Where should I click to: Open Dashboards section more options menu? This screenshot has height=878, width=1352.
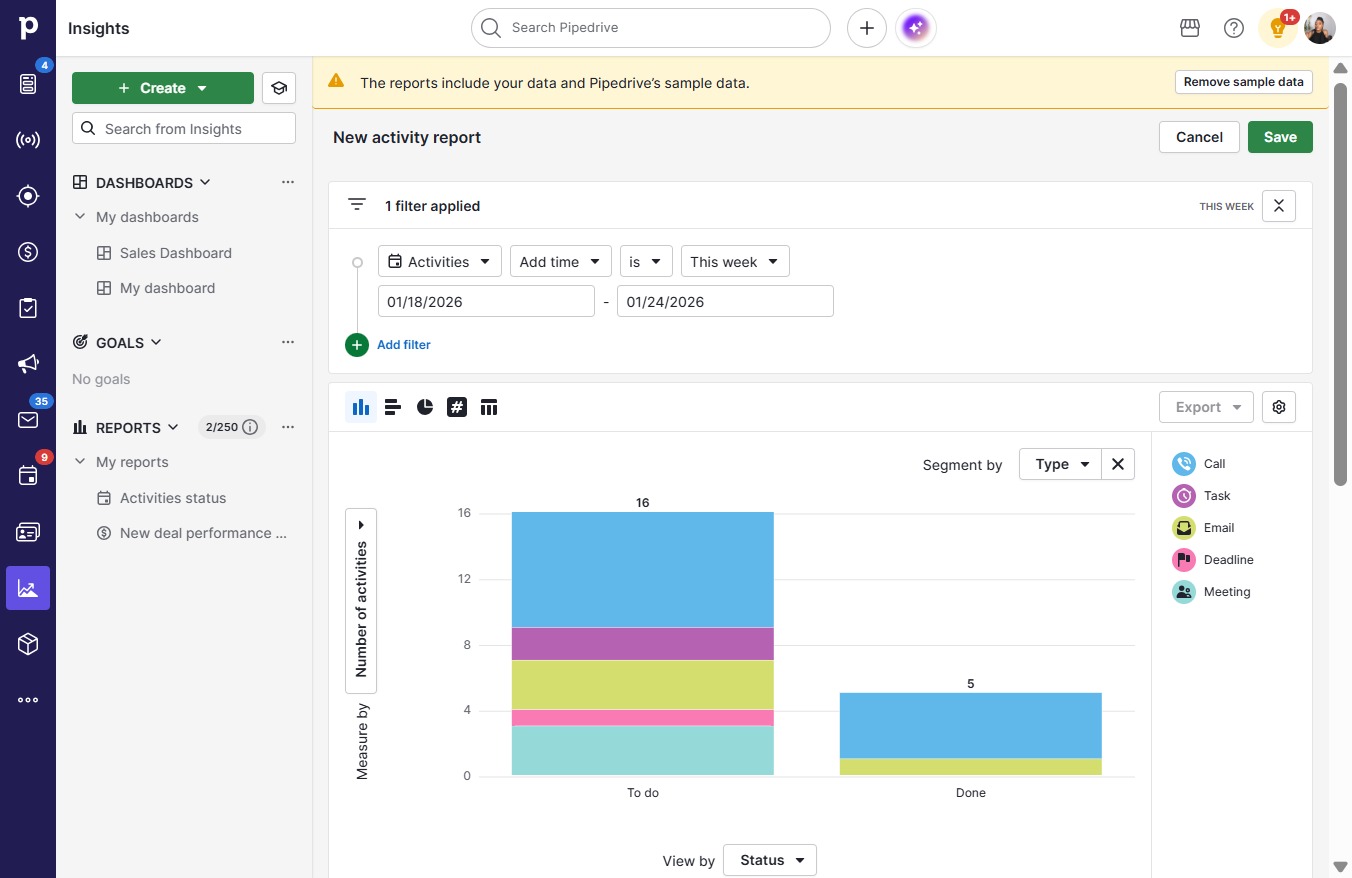pyautogui.click(x=288, y=182)
